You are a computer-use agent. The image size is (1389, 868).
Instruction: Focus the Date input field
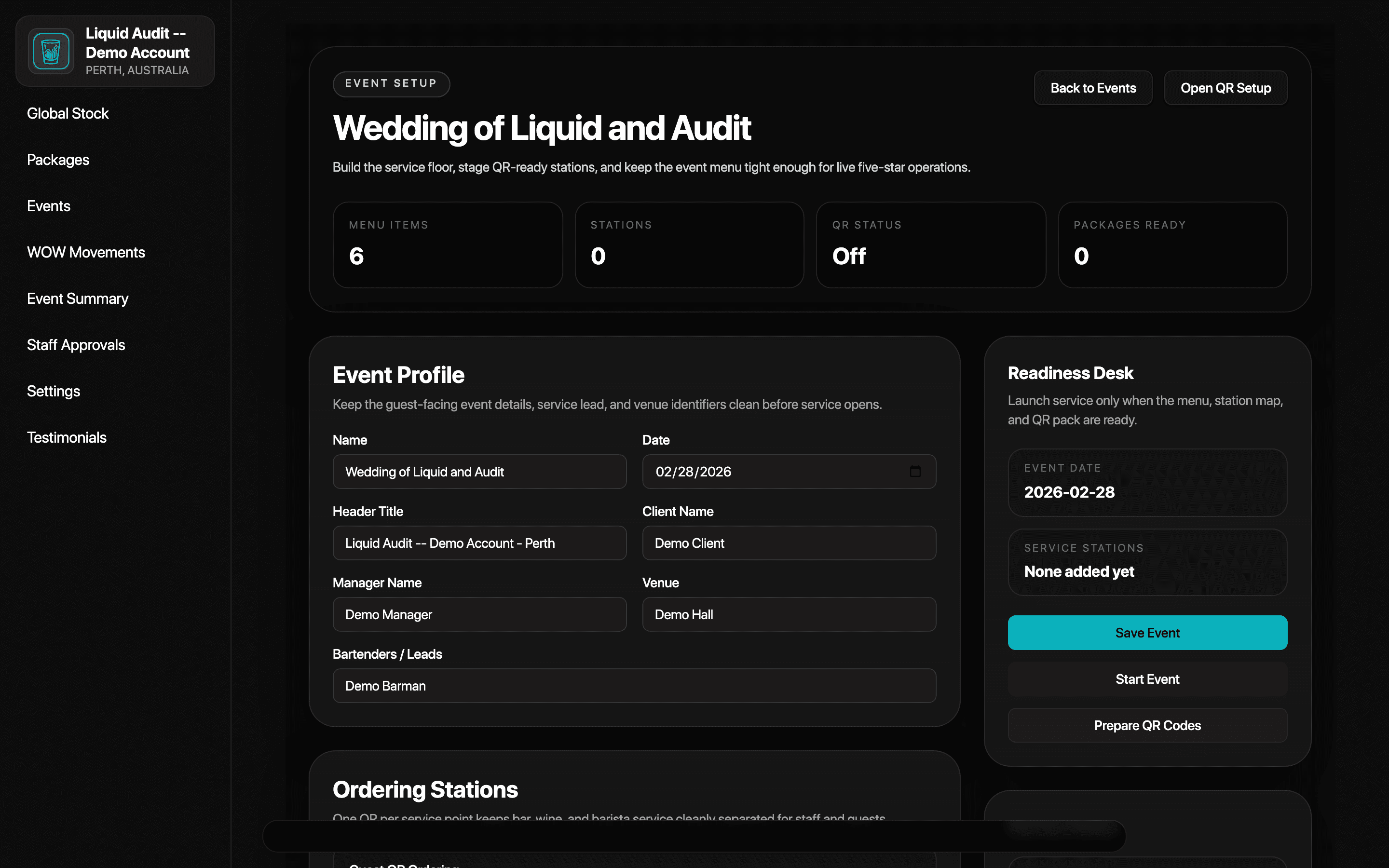coord(789,472)
